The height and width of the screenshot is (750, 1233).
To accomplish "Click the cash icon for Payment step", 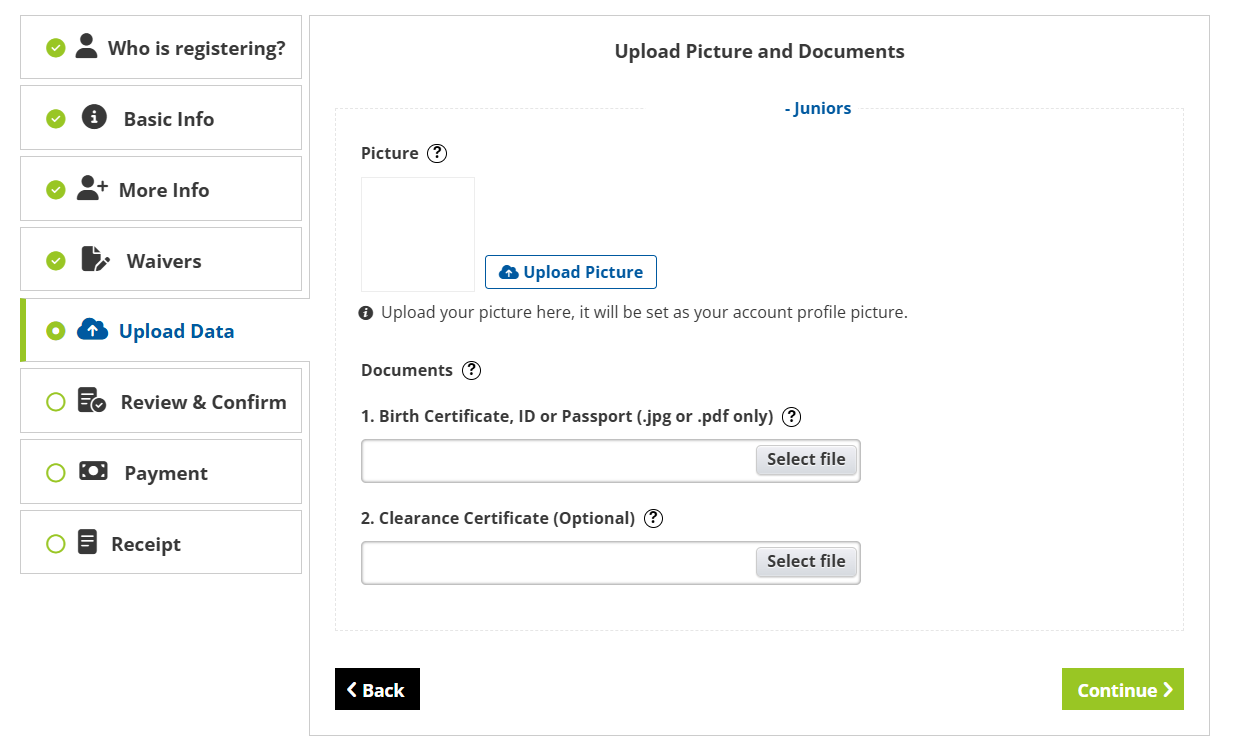I will click(x=93, y=471).
